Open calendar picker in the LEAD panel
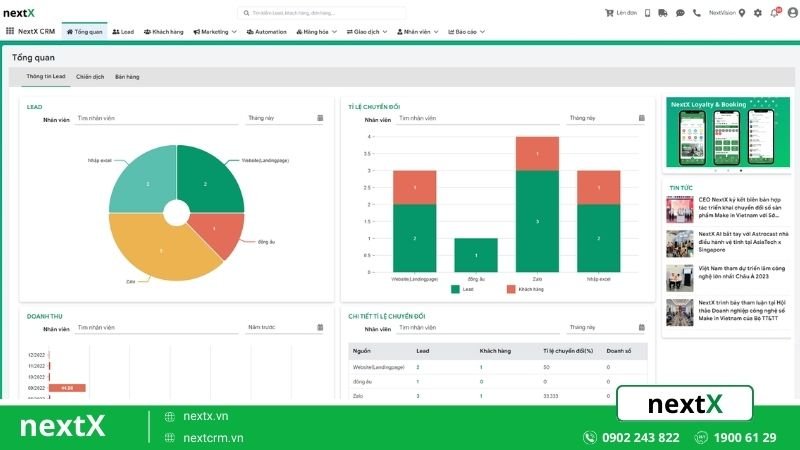This screenshot has height=450, width=800. 320,118
